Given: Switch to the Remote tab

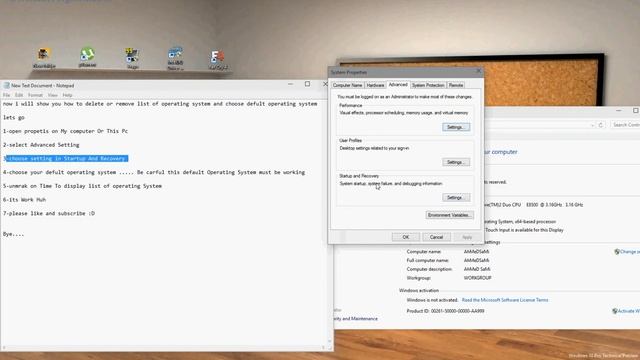Looking at the screenshot, I should (456, 85).
